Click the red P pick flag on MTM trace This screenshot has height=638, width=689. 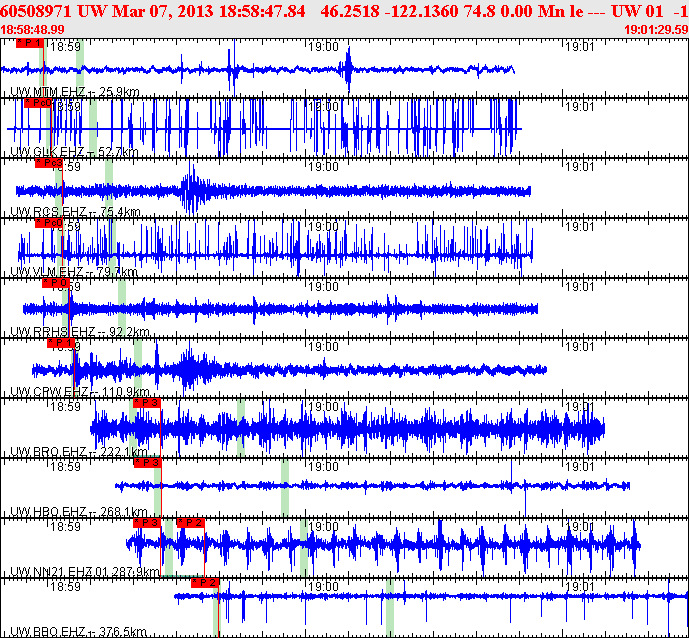[x=30, y=44]
